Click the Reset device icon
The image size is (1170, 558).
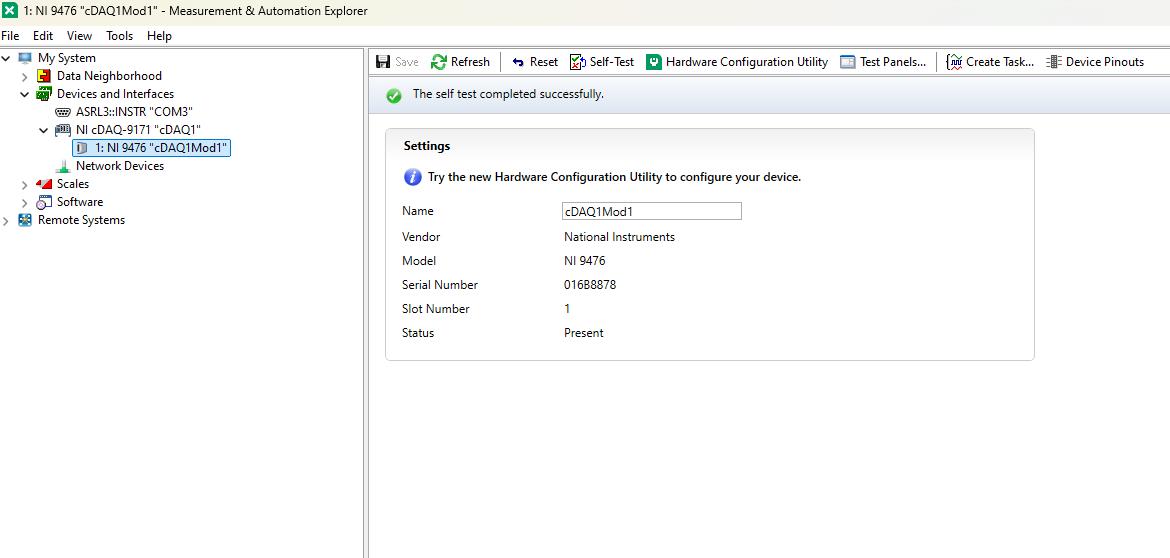(x=518, y=62)
